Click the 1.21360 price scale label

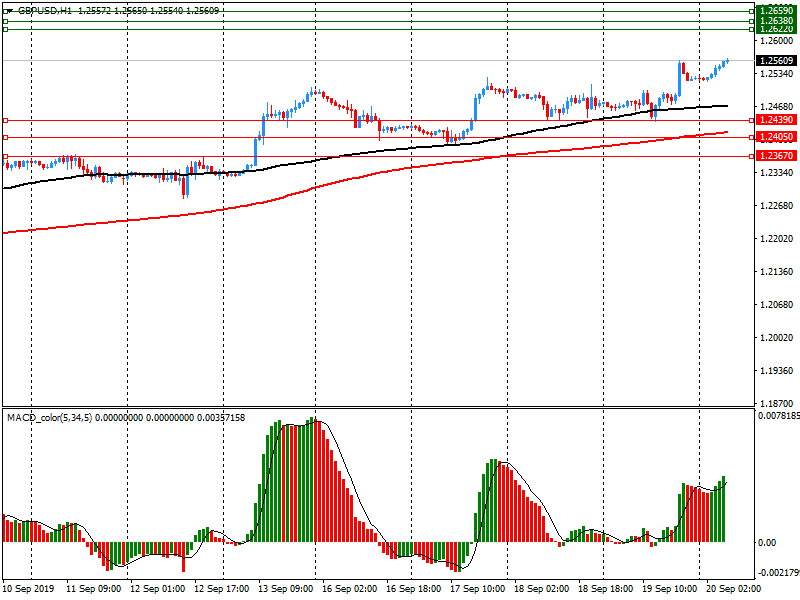(777, 271)
